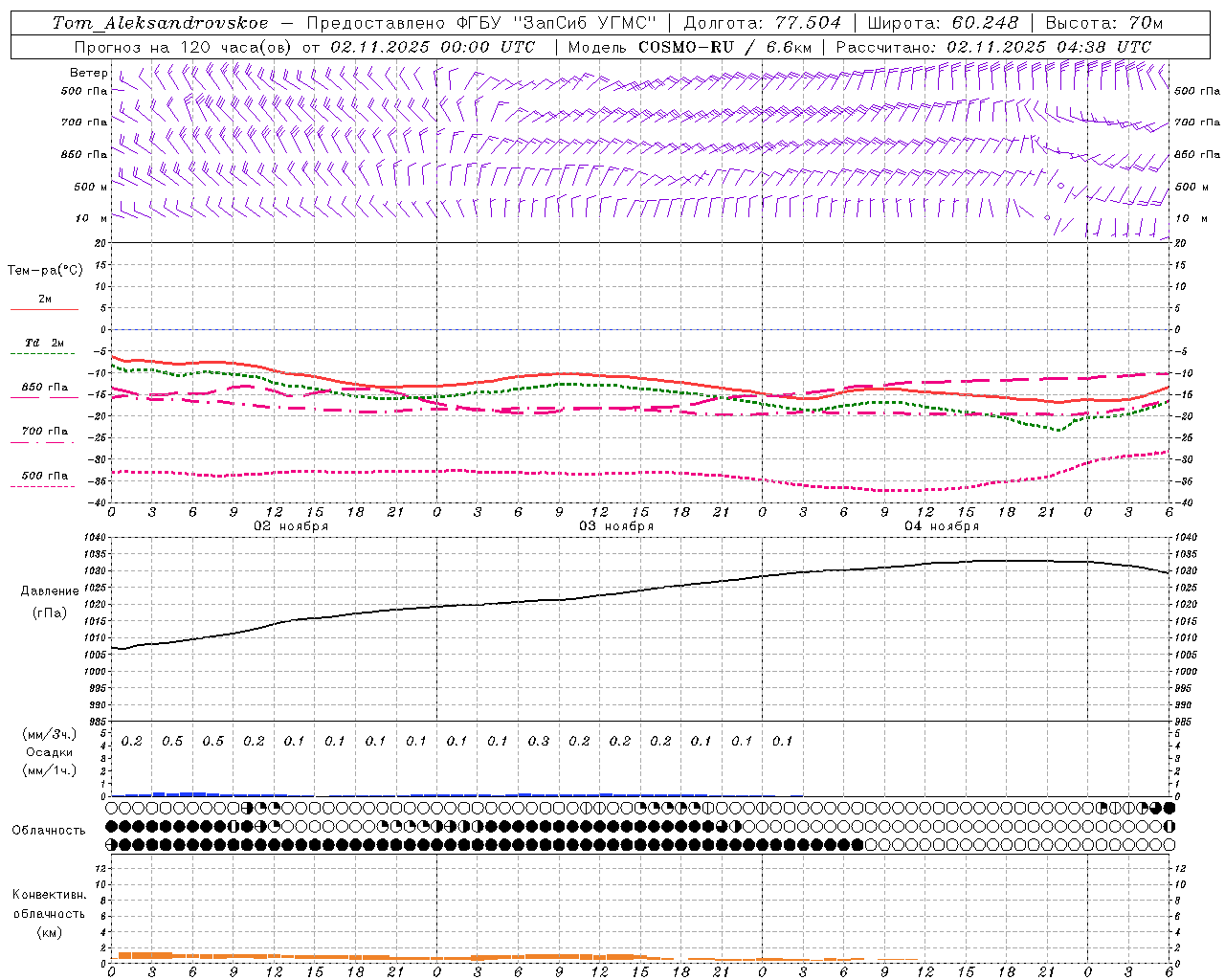Click the red line sample under temperature legend '850 гПа'
This screenshot has width=1225, height=980.
pos(44,398)
